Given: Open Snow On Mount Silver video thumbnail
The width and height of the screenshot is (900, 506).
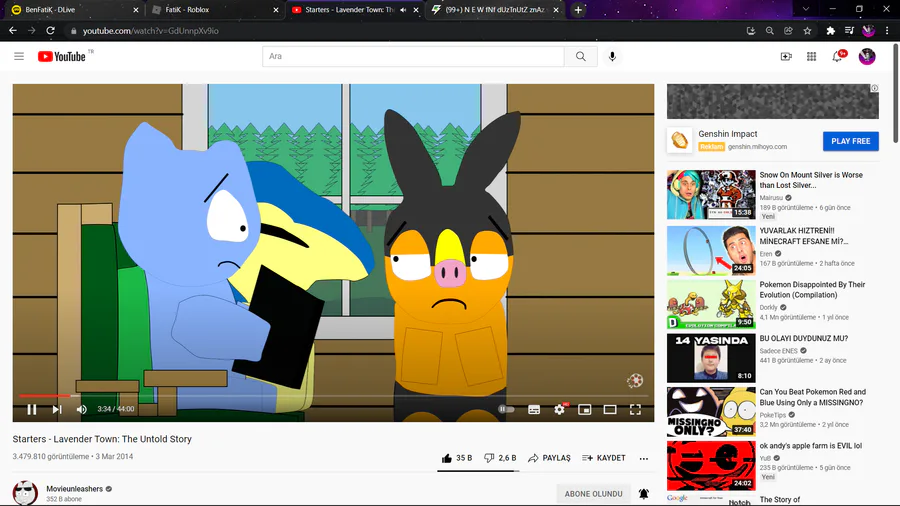Looking at the screenshot, I should 711,194.
